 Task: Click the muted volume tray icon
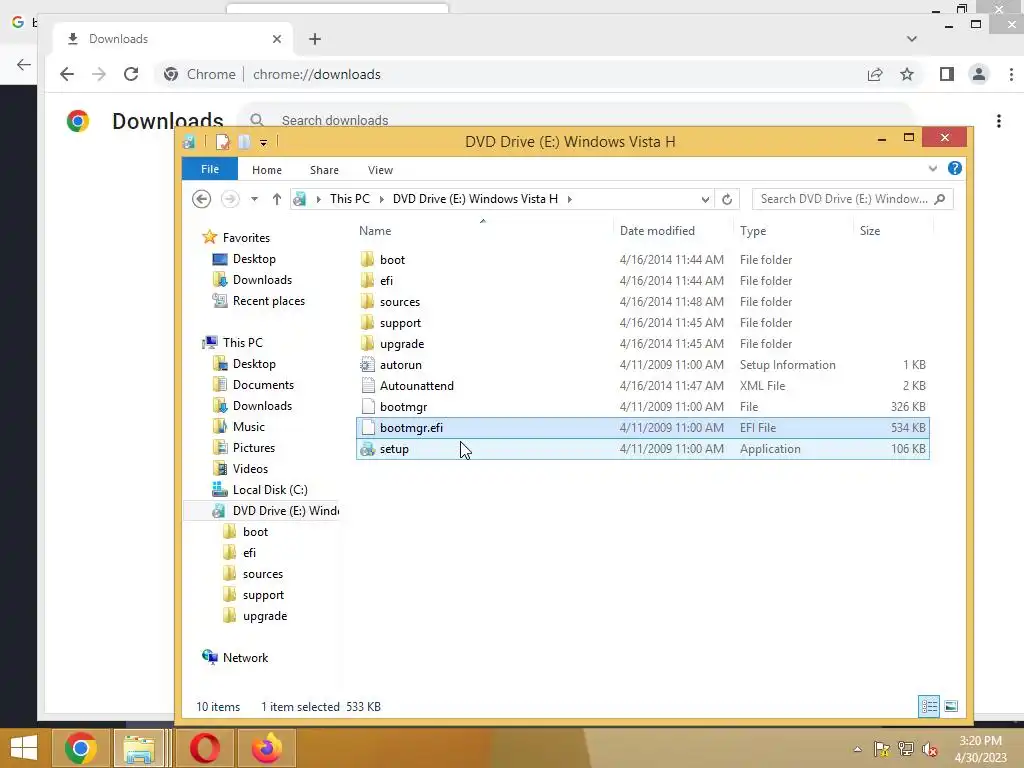pos(930,749)
